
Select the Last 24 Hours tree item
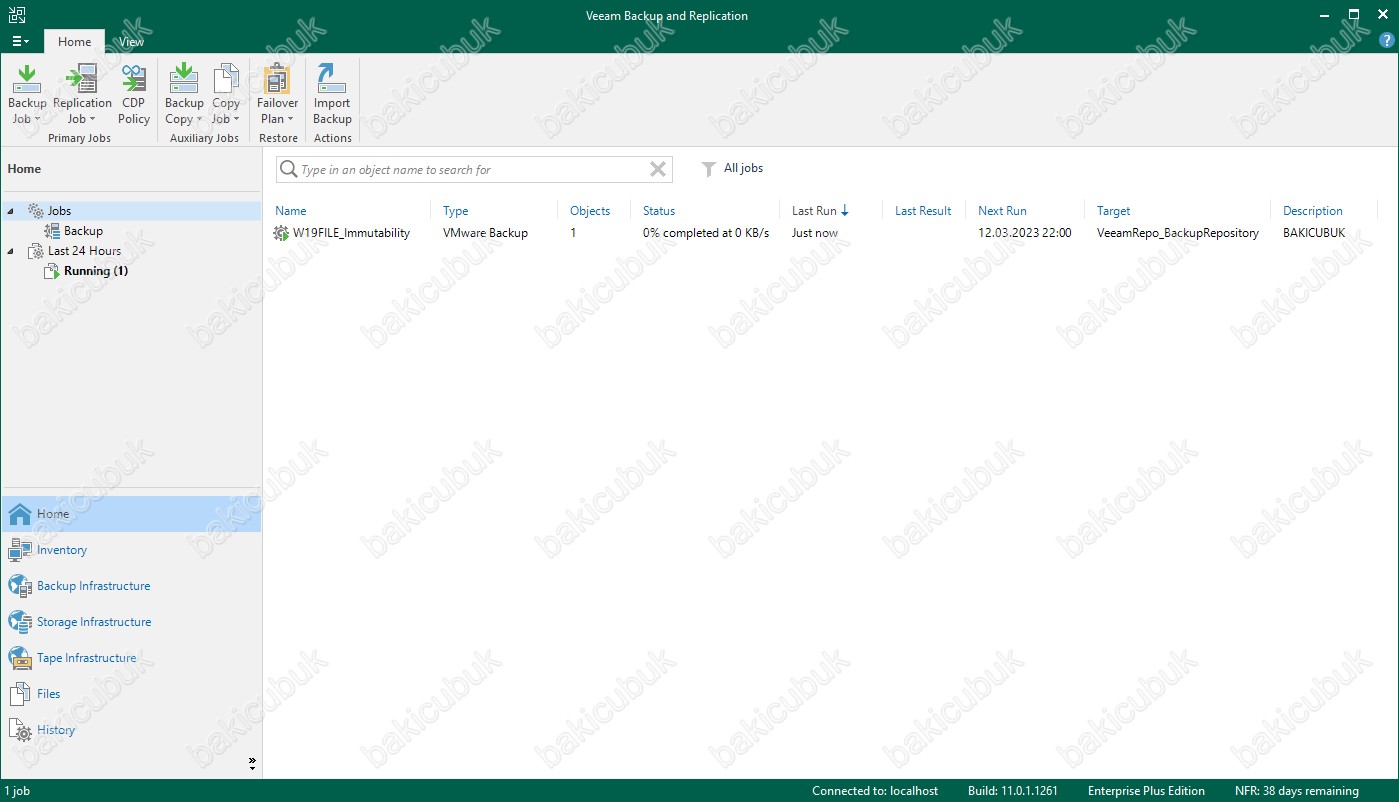pos(84,251)
